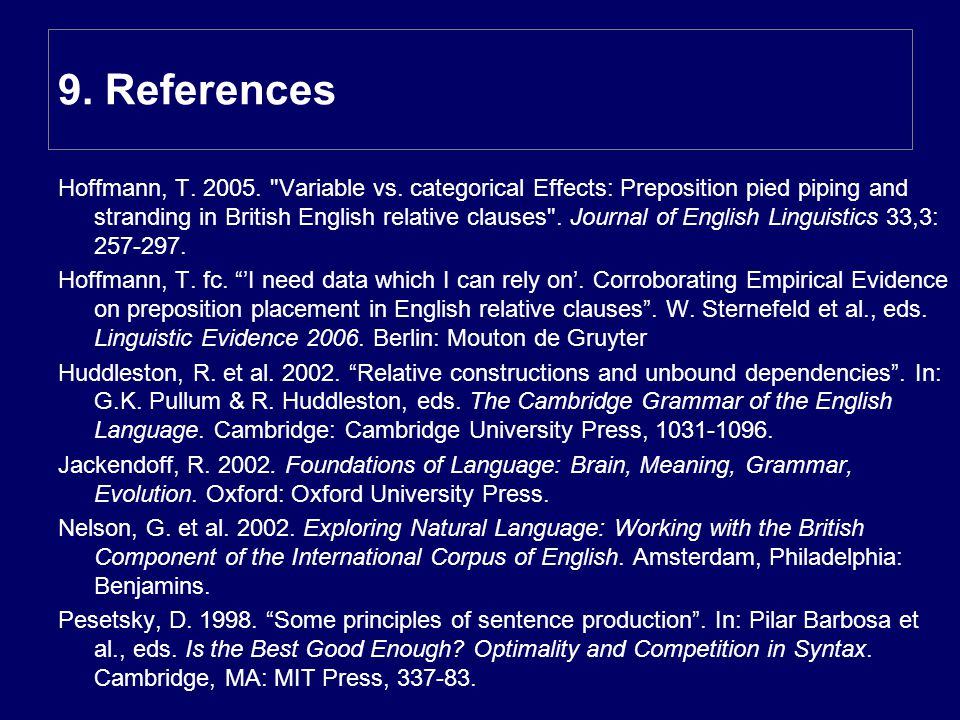Click 'Cambridge University Press, 1031-1096.' text
Viewport: 960px width, 720px height.
click(559, 430)
